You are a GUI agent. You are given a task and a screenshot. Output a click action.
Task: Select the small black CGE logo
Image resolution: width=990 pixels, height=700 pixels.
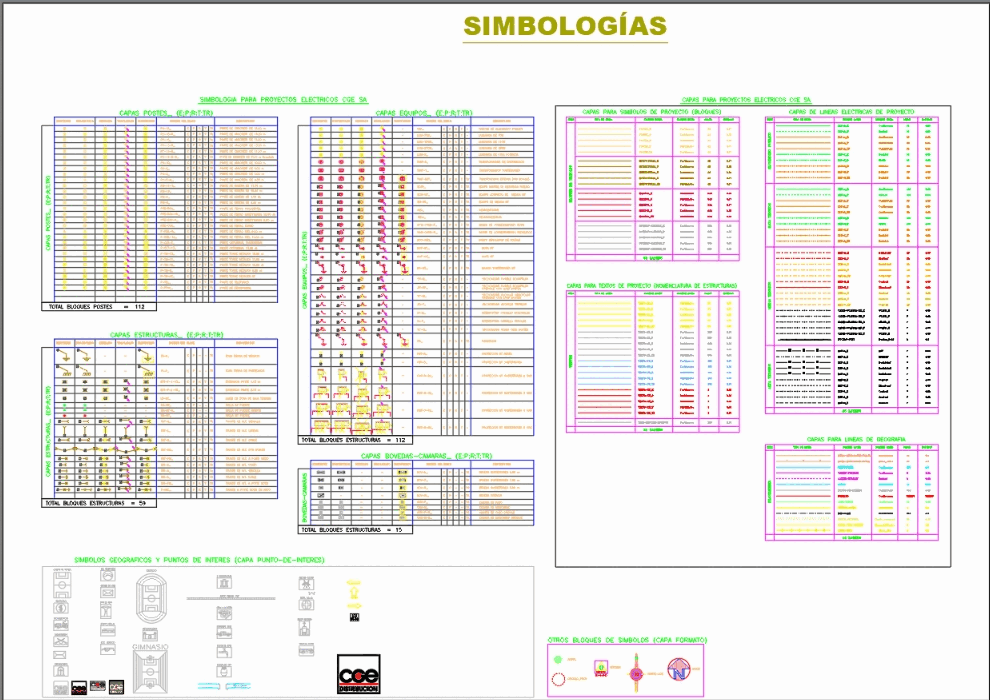(79, 687)
